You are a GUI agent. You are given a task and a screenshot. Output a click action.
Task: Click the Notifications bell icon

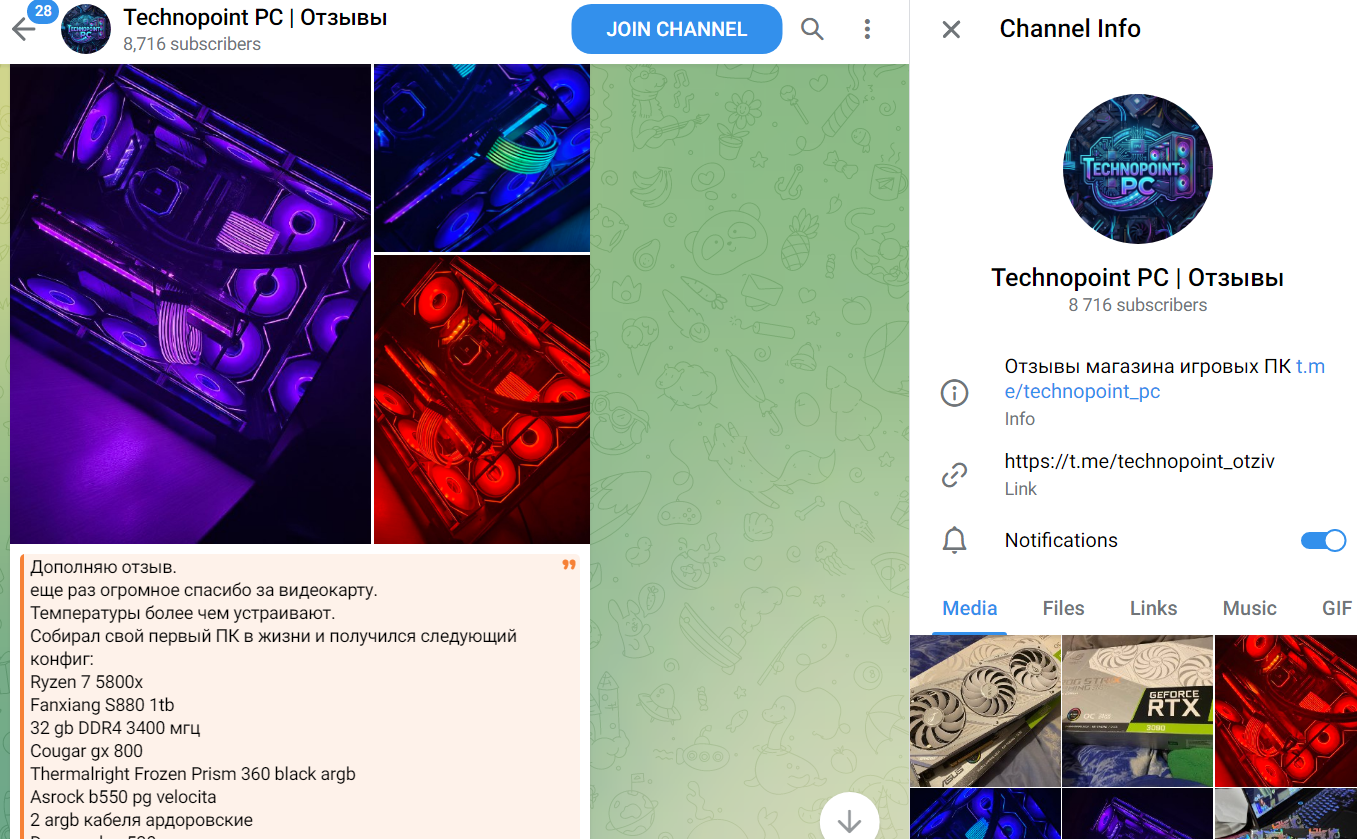(x=955, y=540)
